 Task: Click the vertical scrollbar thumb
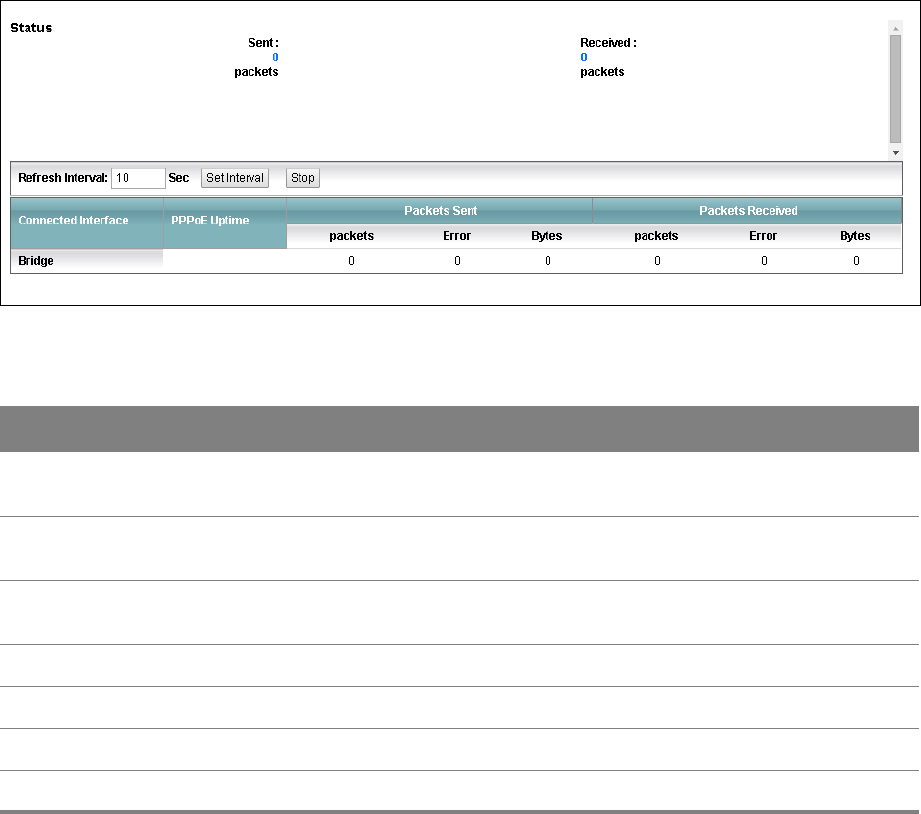coord(896,89)
